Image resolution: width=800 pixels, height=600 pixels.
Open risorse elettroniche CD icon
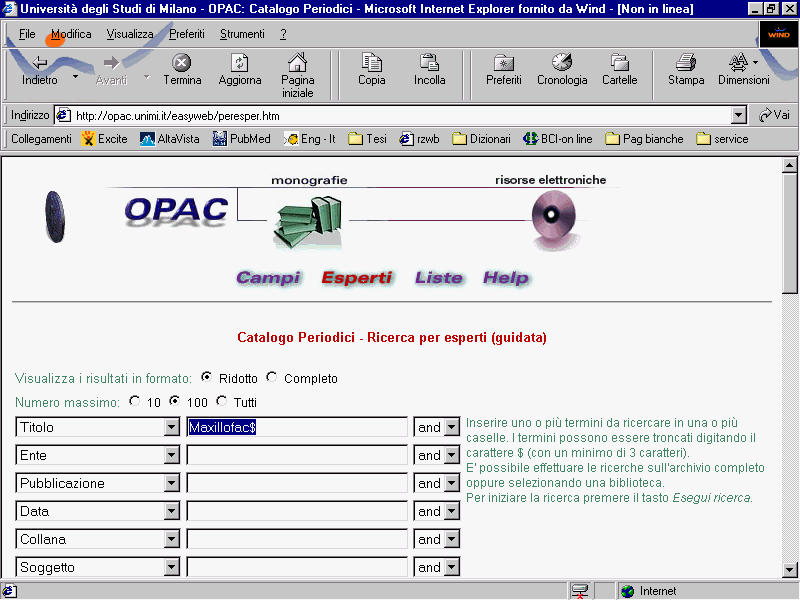click(550, 219)
